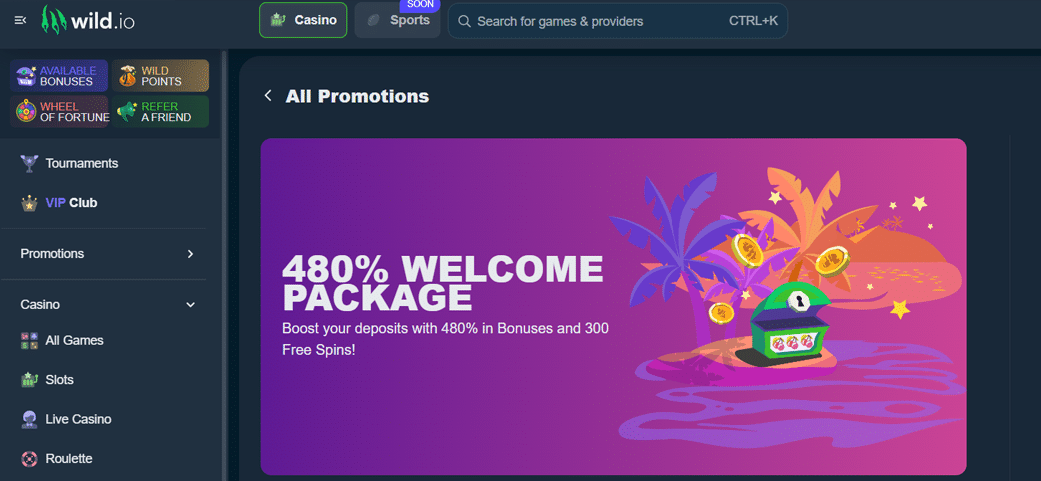This screenshot has height=481, width=1041.
Task: Click the wild.io claw logo
Action: click(x=54, y=21)
